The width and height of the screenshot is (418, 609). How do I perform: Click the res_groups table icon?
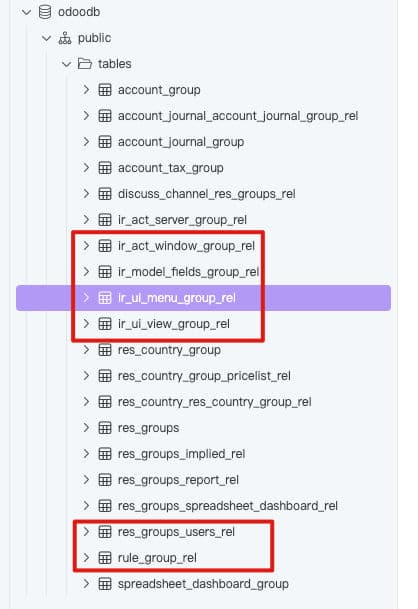click(x=105, y=428)
